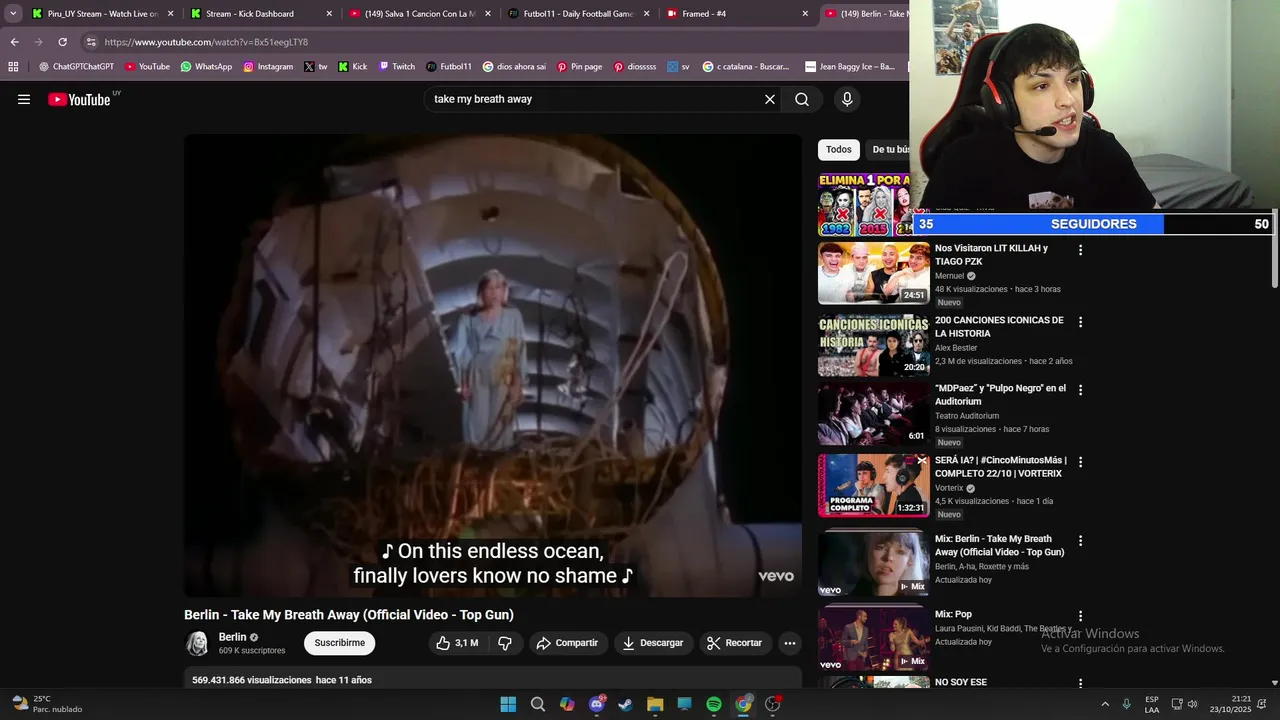1280x720 pixels.
Task: Click the video player to pause
Action: (493, 365)
